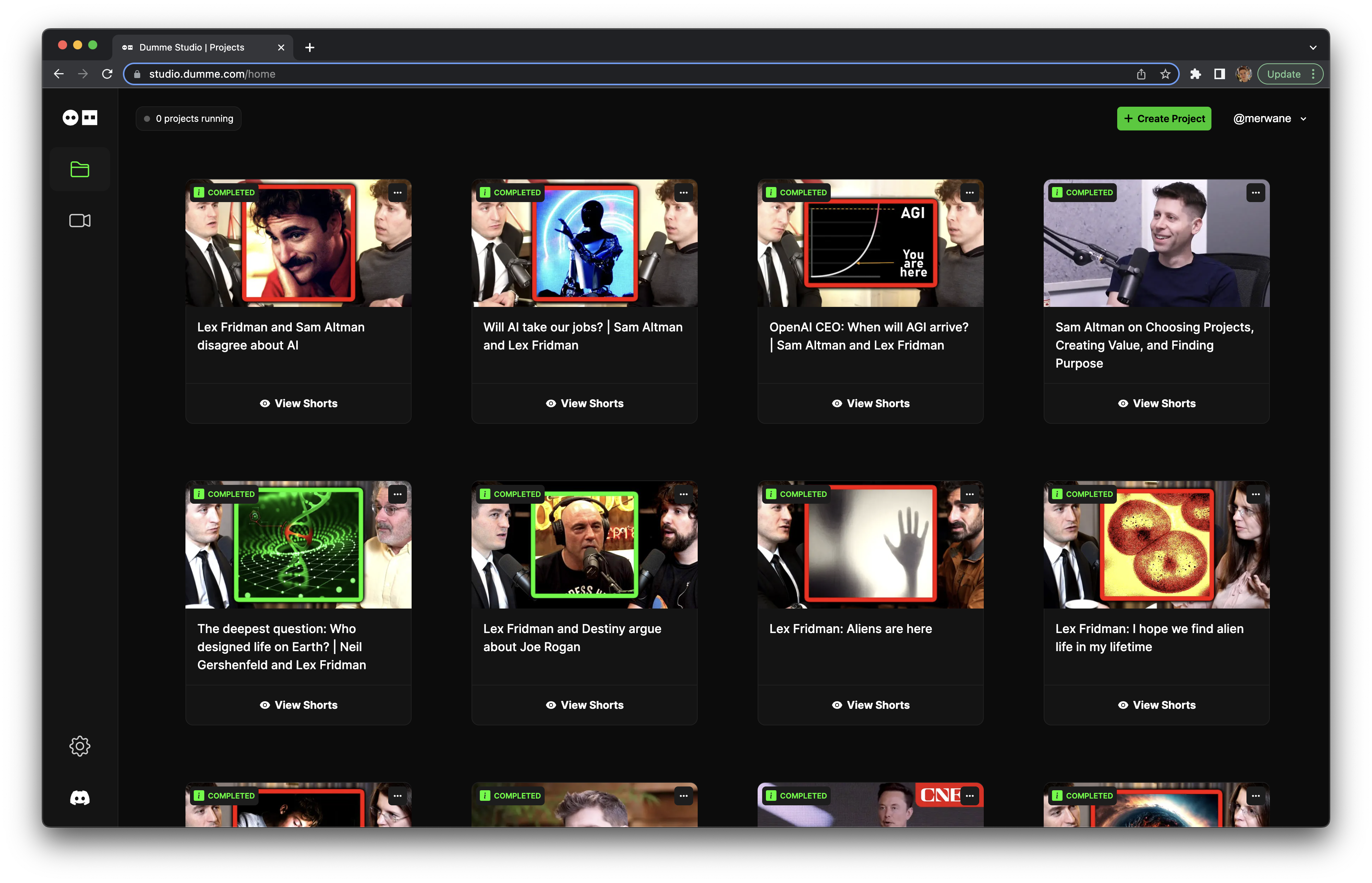Click the browser share icon in address bar
1372x883 pixels.
point(1141,74)
